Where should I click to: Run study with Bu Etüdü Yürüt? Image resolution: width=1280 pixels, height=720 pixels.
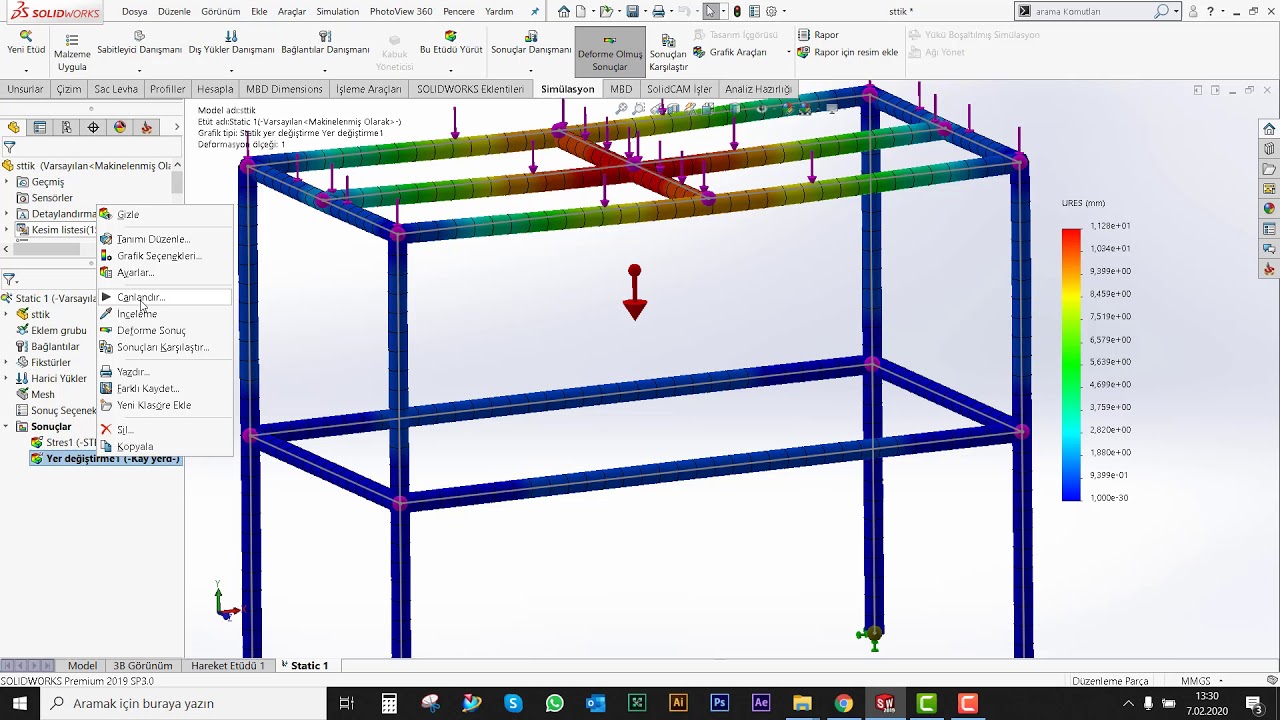click(451, 43)
